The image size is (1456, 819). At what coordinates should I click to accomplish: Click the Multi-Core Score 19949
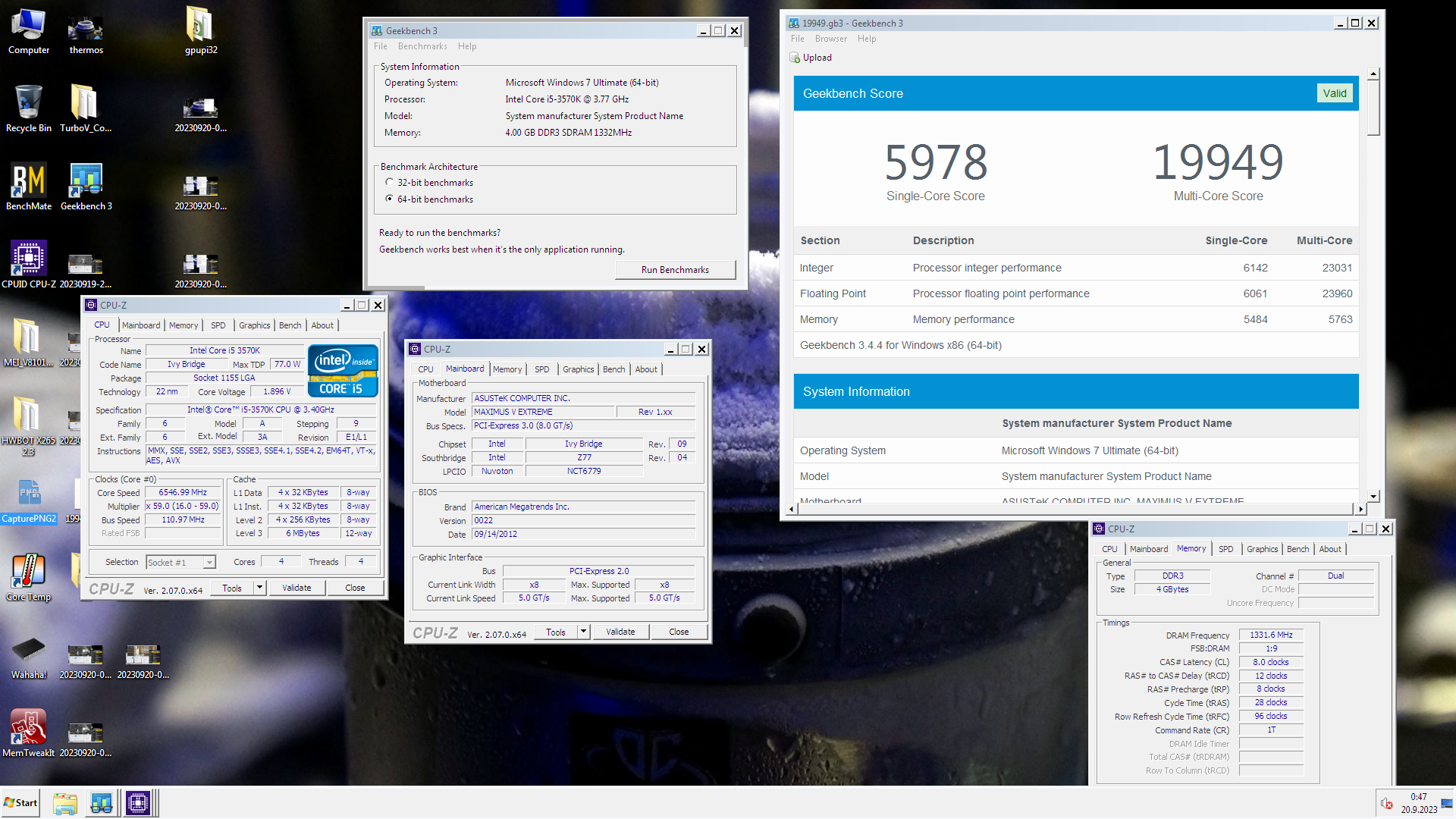click(1218, 162)
